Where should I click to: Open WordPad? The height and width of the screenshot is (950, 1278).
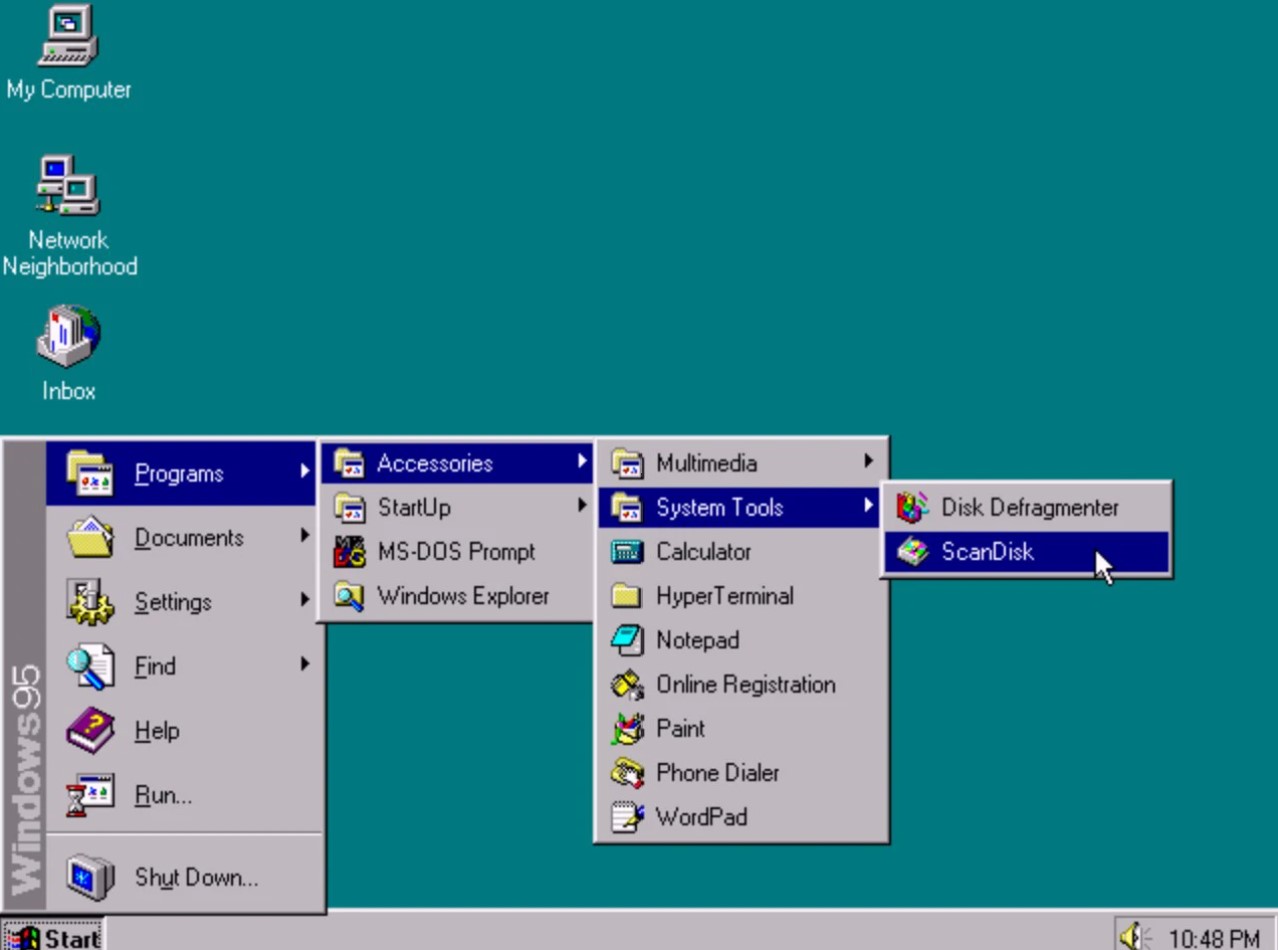click(701, 817)
